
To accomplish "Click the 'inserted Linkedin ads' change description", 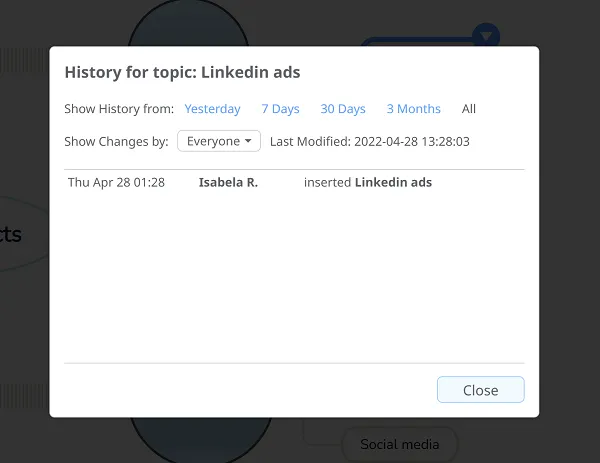I will [367, 183].
